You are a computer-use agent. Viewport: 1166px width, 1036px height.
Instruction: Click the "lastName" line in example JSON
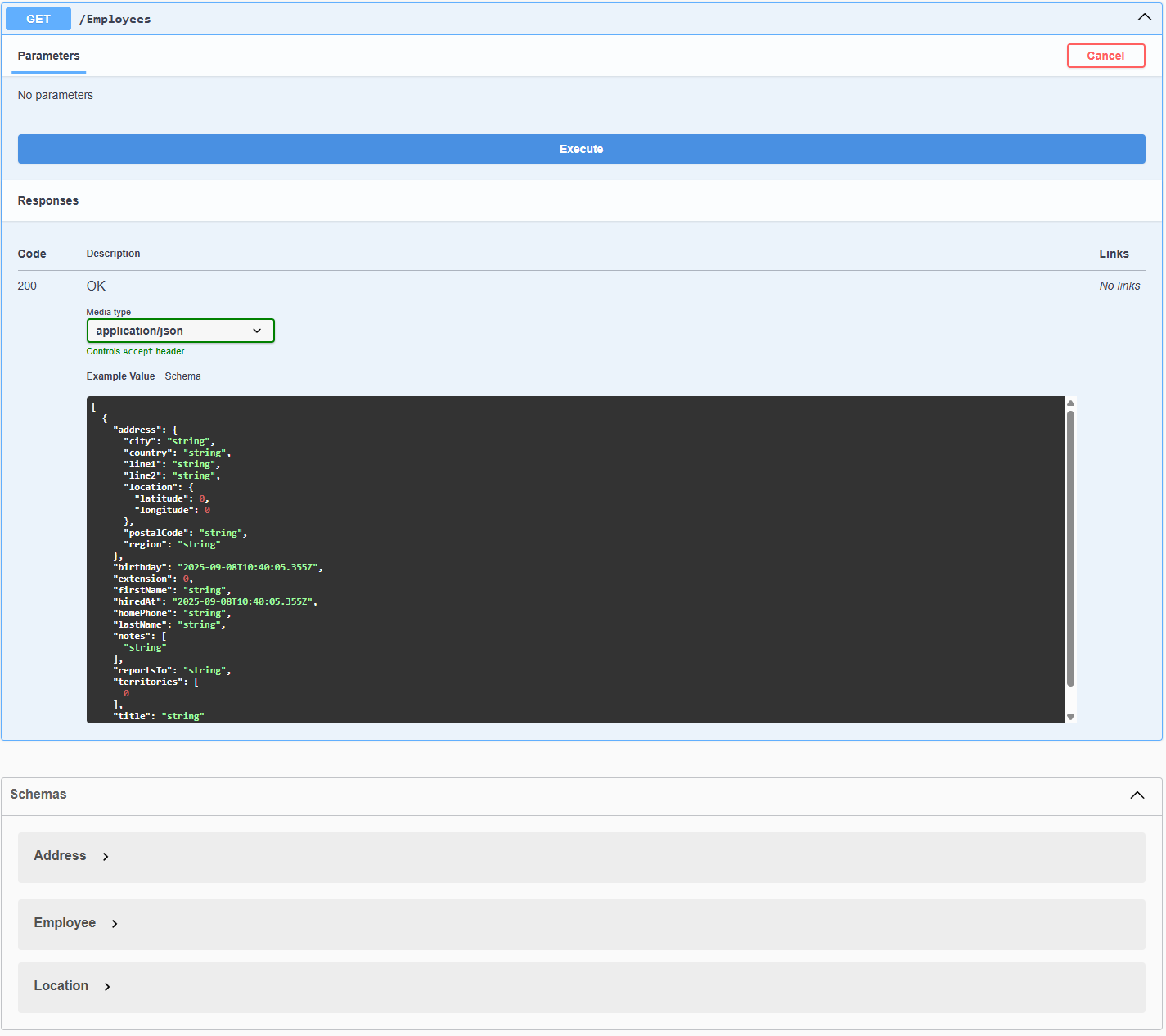click(169, 624)
